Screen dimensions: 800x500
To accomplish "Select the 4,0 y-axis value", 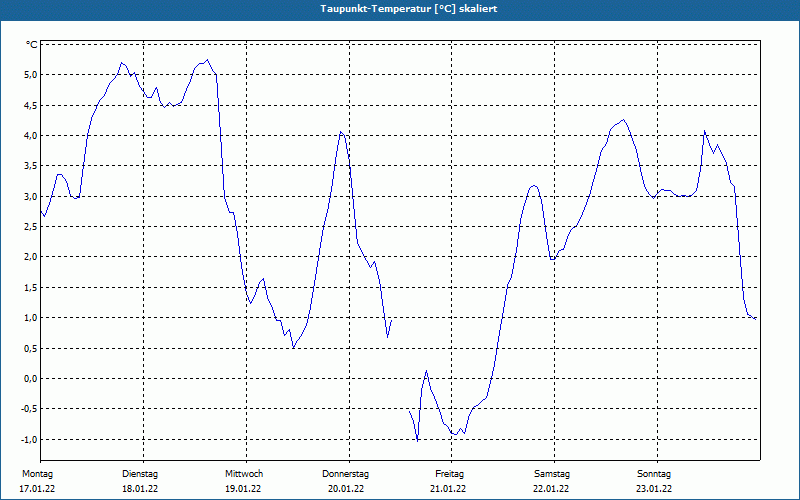I will 31,136.
